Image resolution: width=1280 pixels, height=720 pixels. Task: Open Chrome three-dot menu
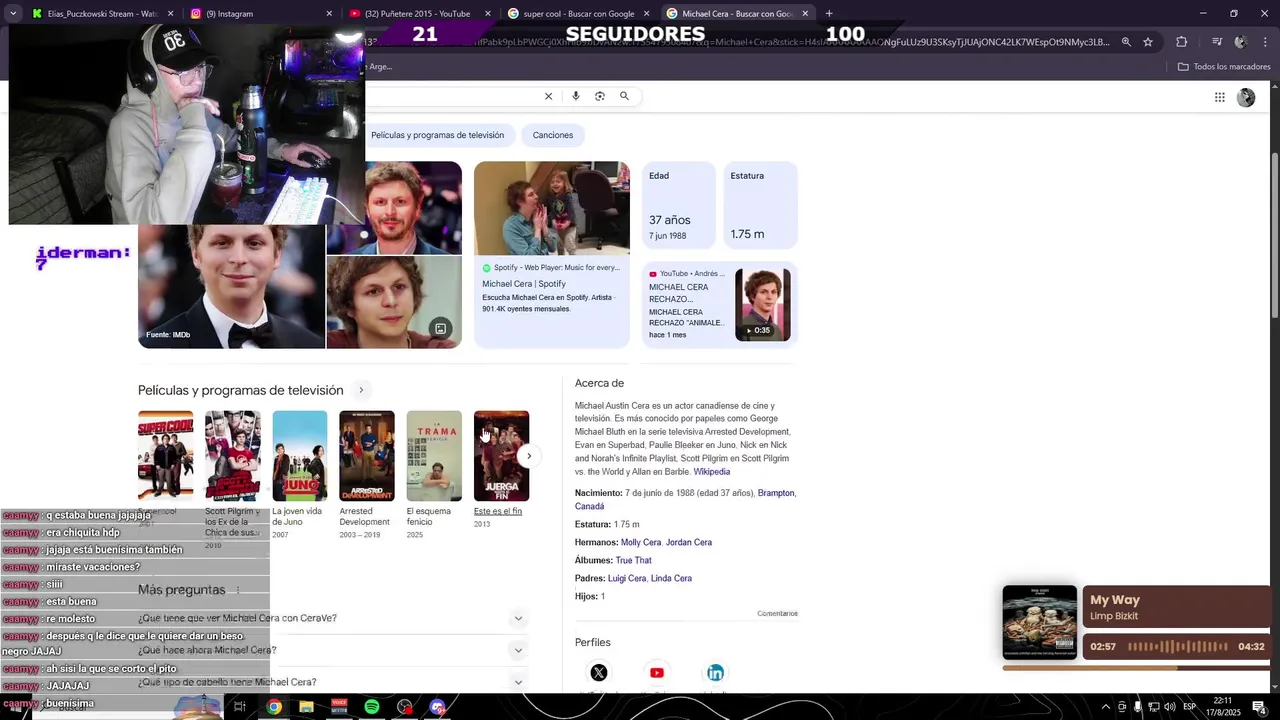click(1265, 42)
